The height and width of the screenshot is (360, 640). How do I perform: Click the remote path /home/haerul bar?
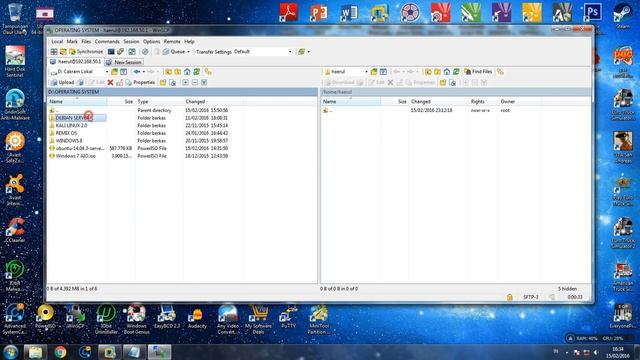pyautogui.click(x=456, y=92)
